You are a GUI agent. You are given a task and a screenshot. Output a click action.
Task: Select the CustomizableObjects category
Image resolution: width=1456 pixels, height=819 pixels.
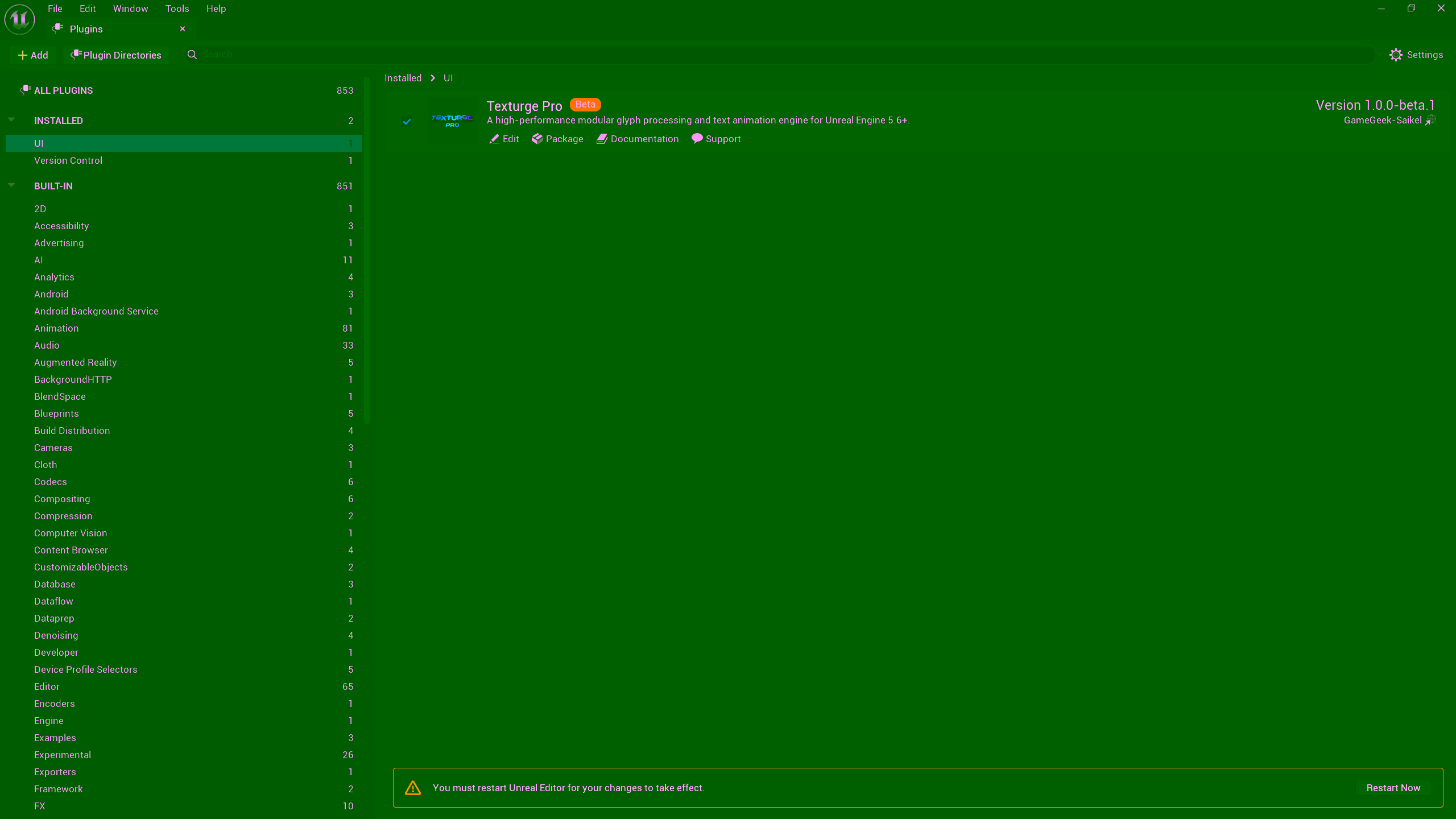point(184,567)
